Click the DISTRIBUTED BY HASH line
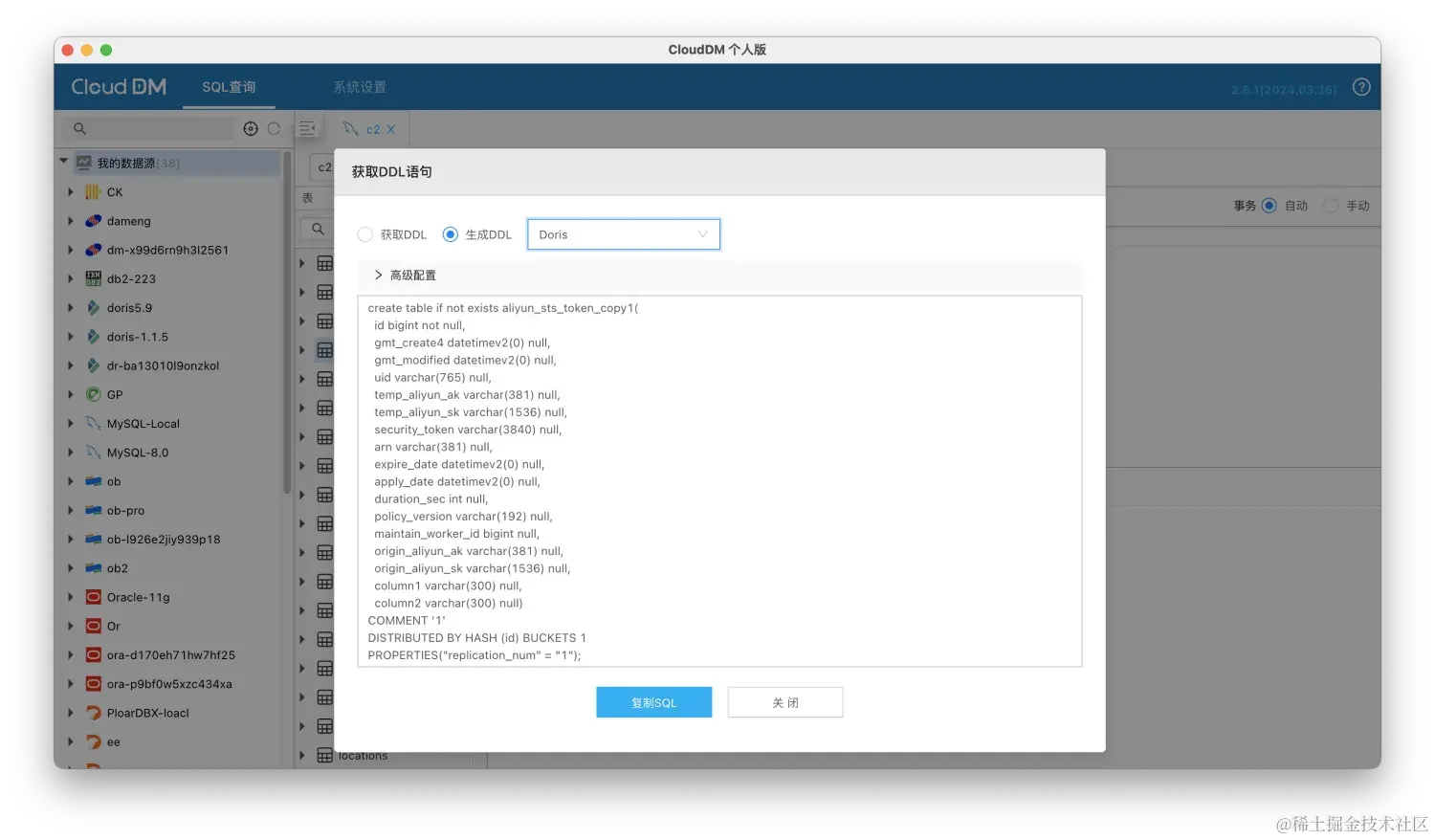The image size is (1435, 840). click(476, 638)
